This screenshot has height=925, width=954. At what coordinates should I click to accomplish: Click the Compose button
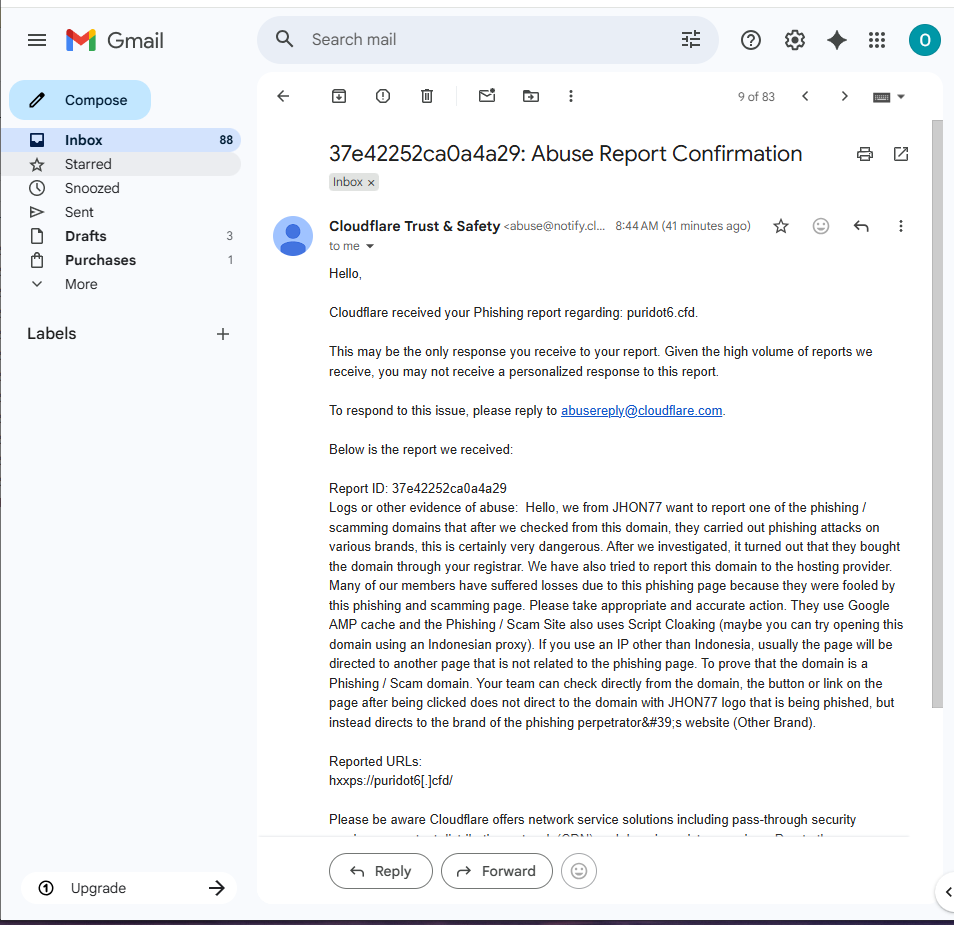tap(80, 100)
